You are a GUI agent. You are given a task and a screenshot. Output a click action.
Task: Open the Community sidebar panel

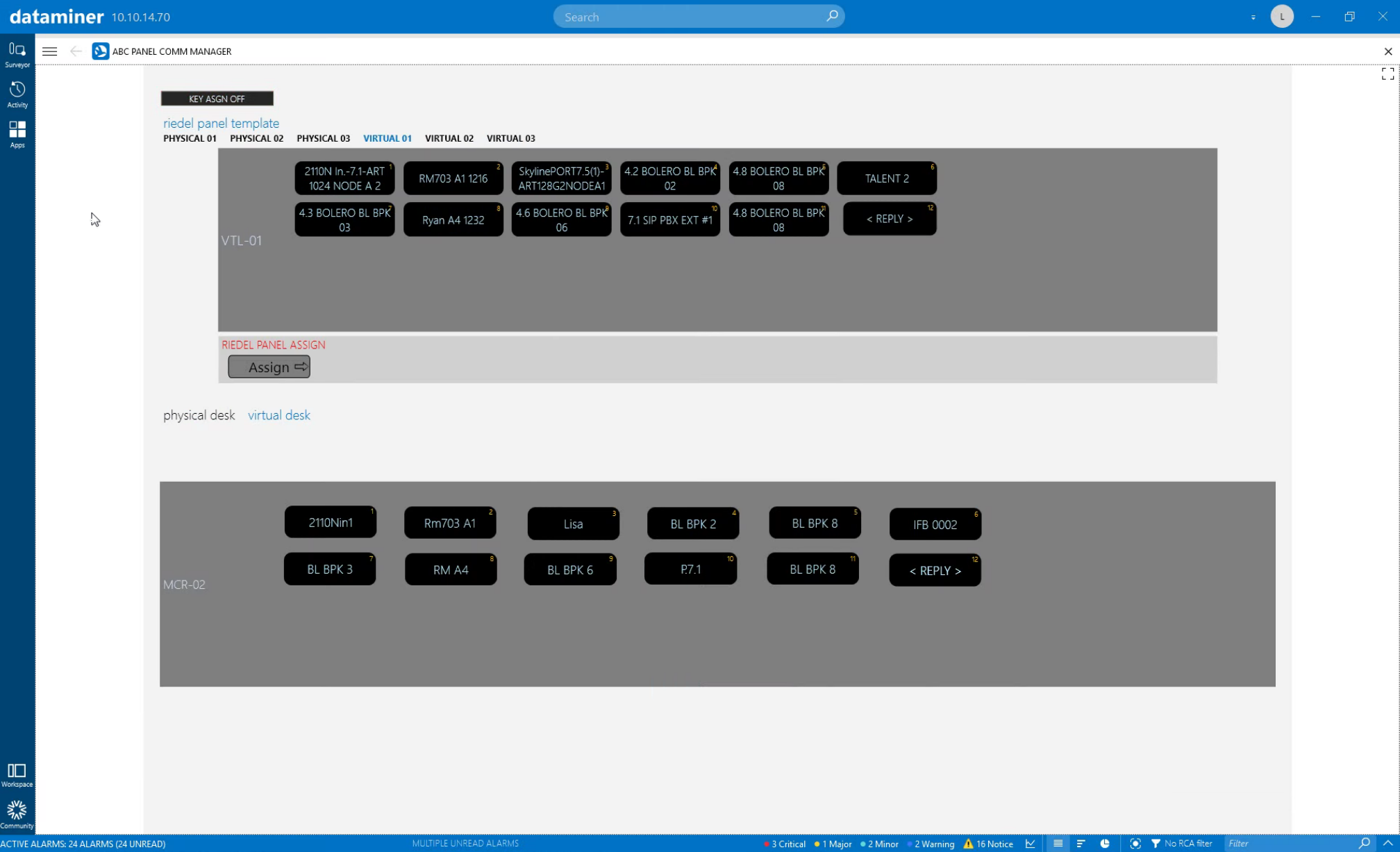pos(17,815)
